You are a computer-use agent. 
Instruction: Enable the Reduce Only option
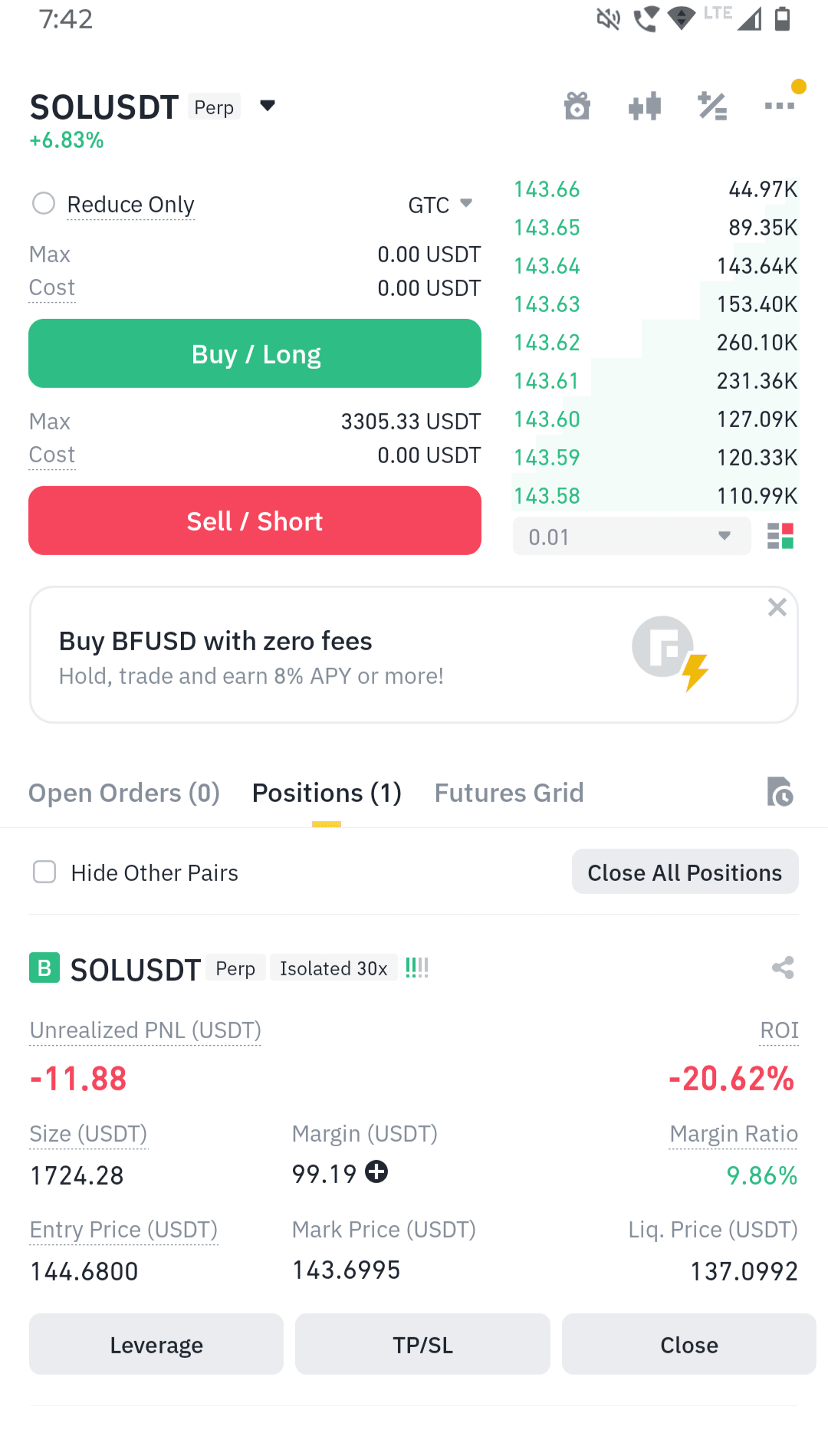pos(44,203)
